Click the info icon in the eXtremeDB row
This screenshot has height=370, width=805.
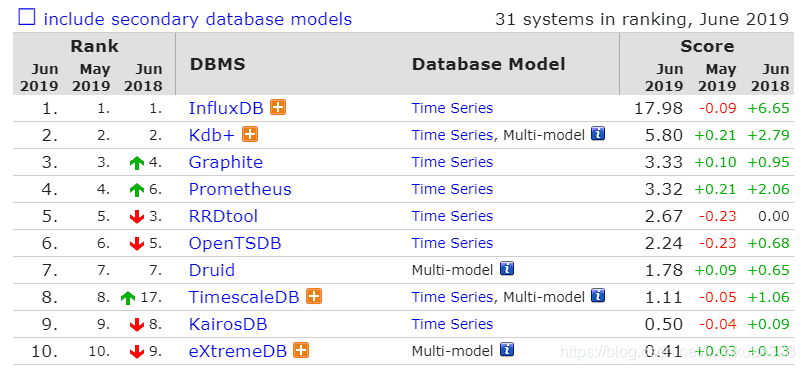pos(507,349)
